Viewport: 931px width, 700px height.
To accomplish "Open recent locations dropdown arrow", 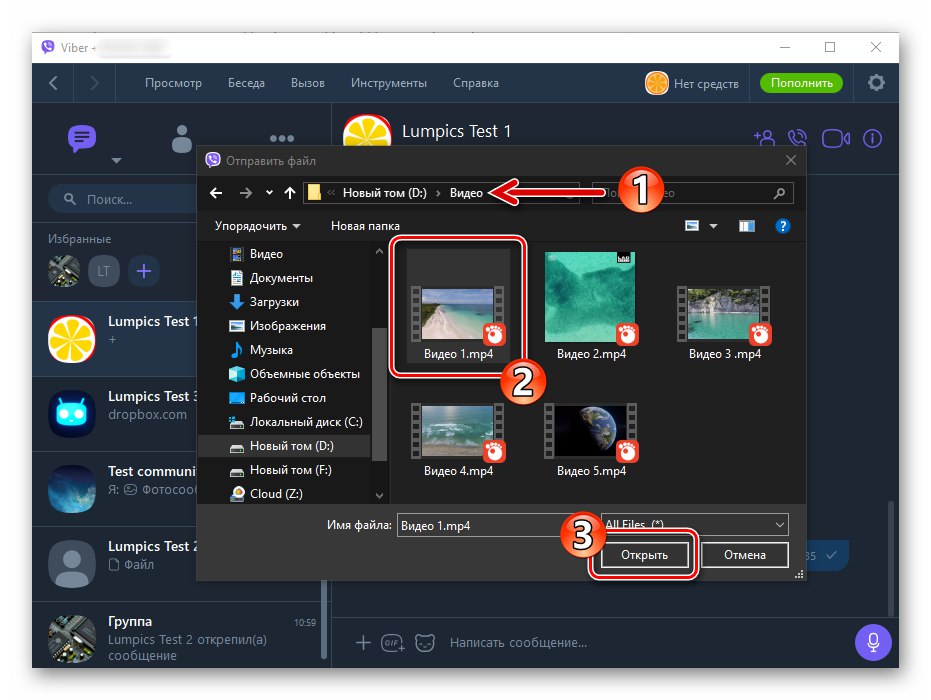I will pyautogui.click(x=269, y=192).
